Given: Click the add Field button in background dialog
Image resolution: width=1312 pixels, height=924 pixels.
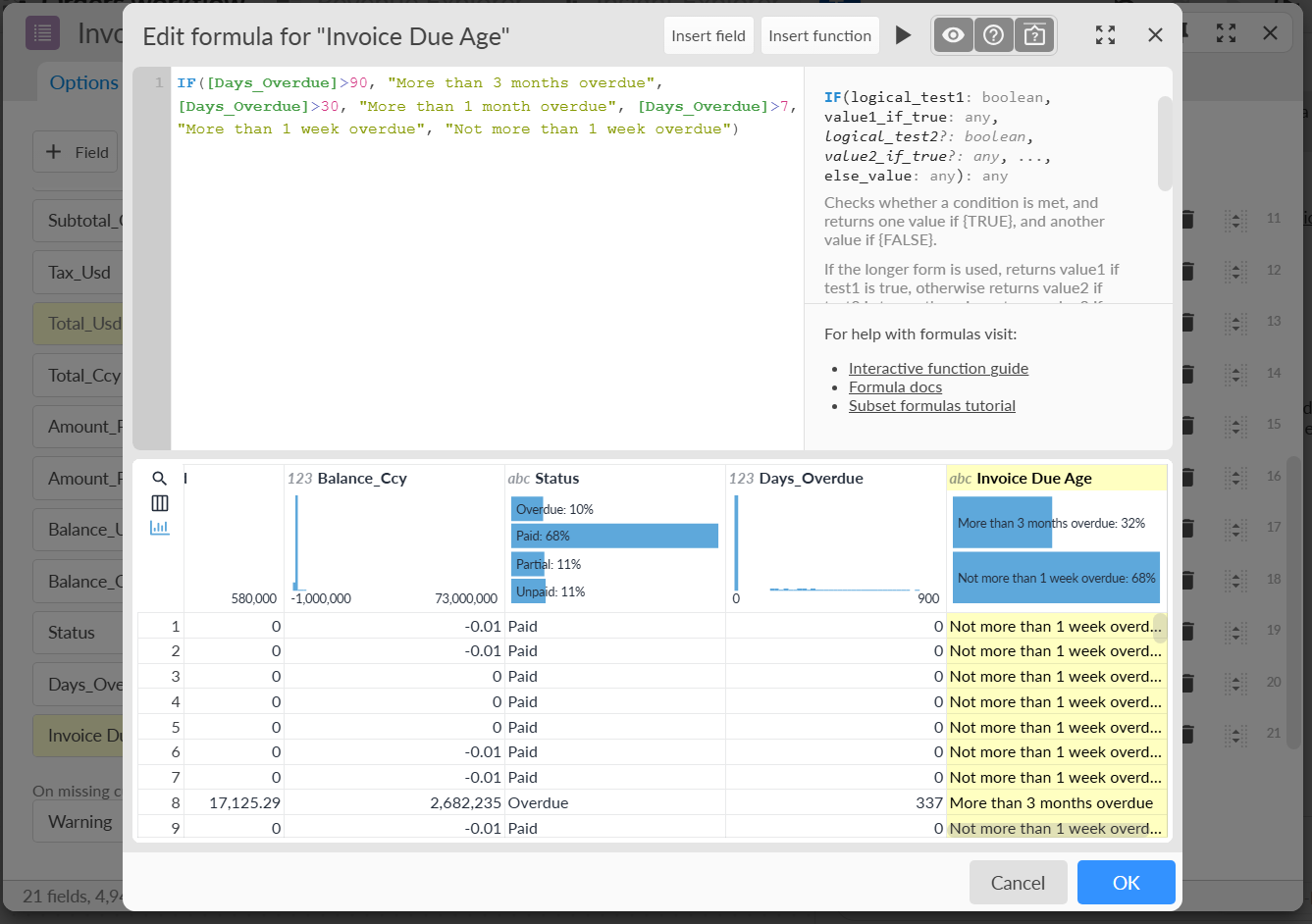Looking at the screenshot, I should (77, 152).
